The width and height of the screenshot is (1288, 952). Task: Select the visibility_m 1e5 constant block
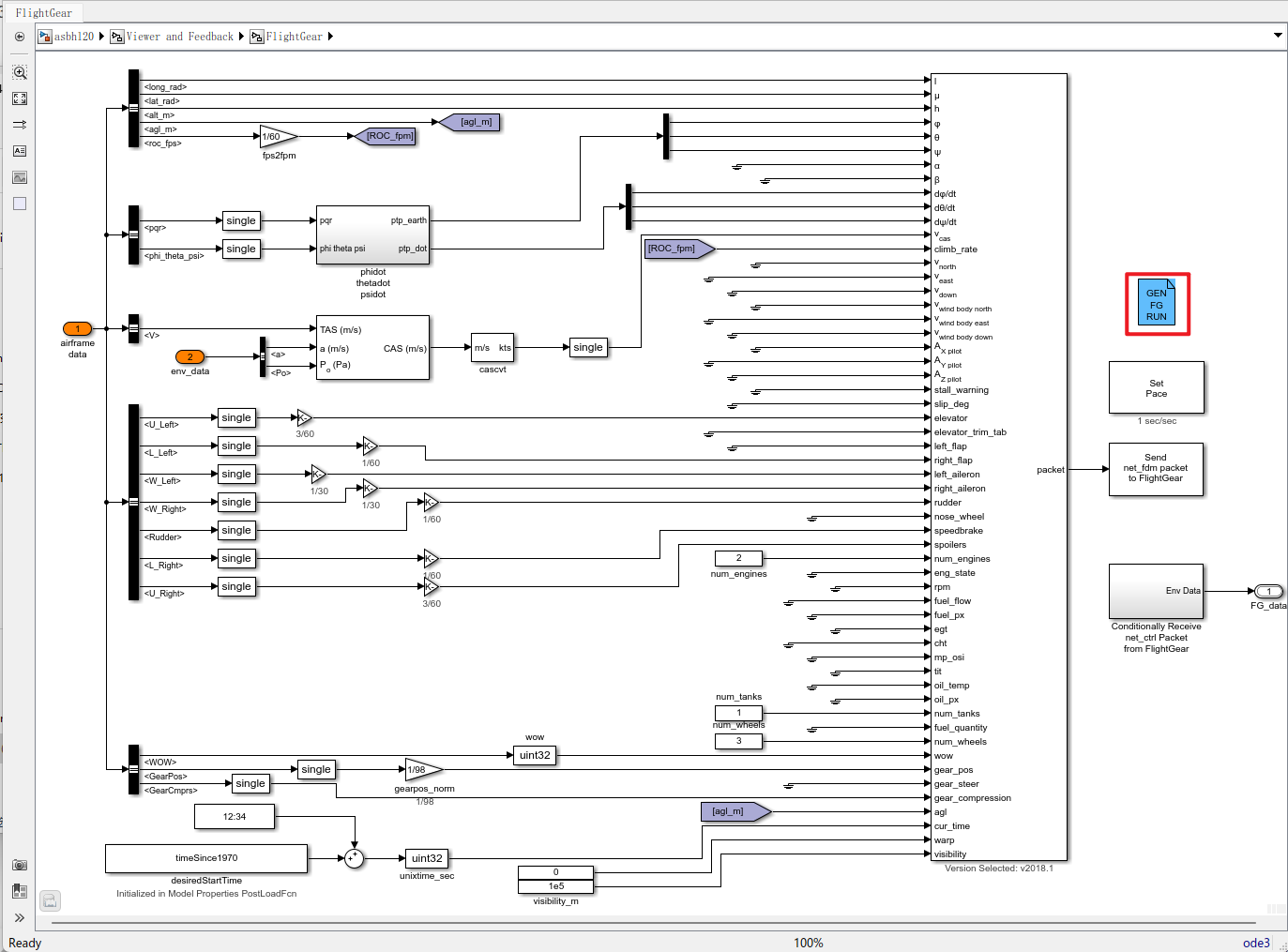(555, 886)
